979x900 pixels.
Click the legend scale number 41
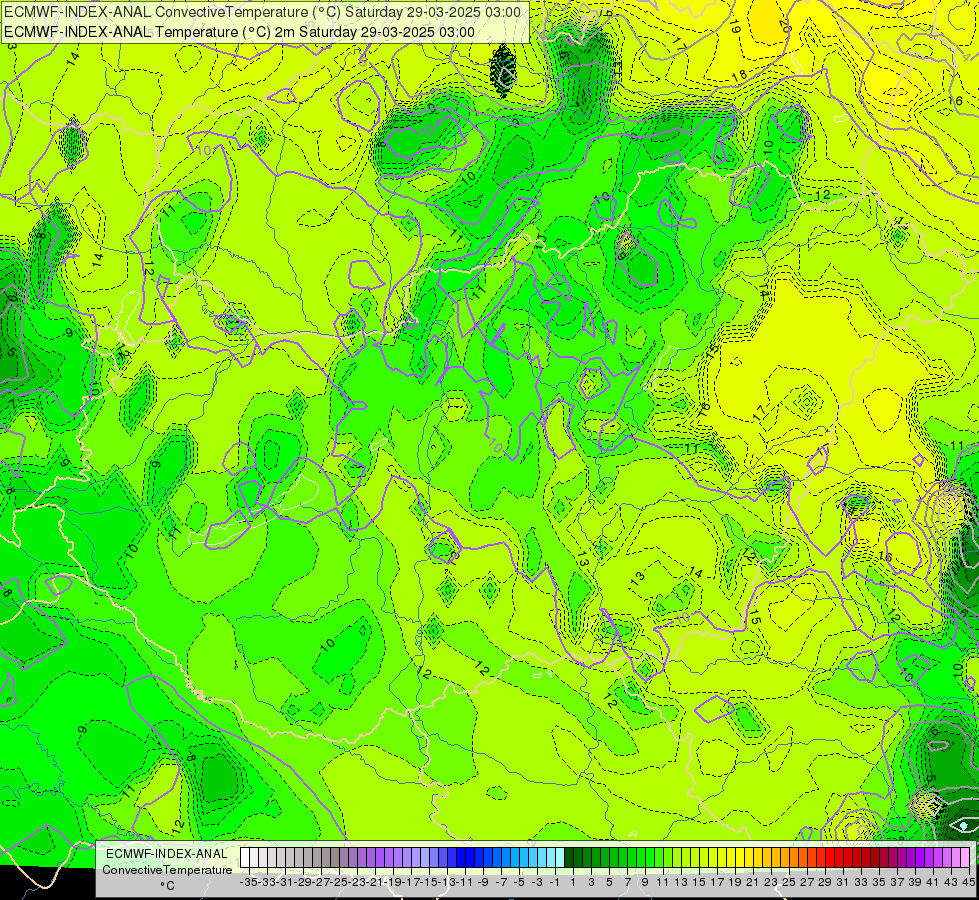933,882
